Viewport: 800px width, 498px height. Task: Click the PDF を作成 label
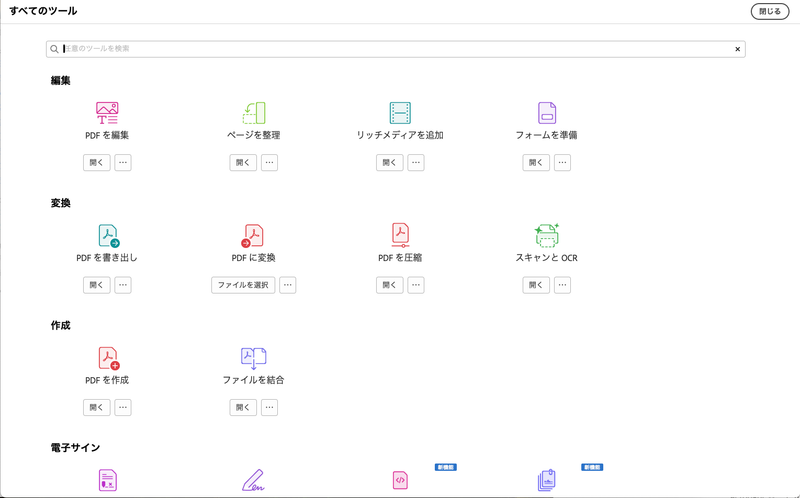click(x=107, y=380)
